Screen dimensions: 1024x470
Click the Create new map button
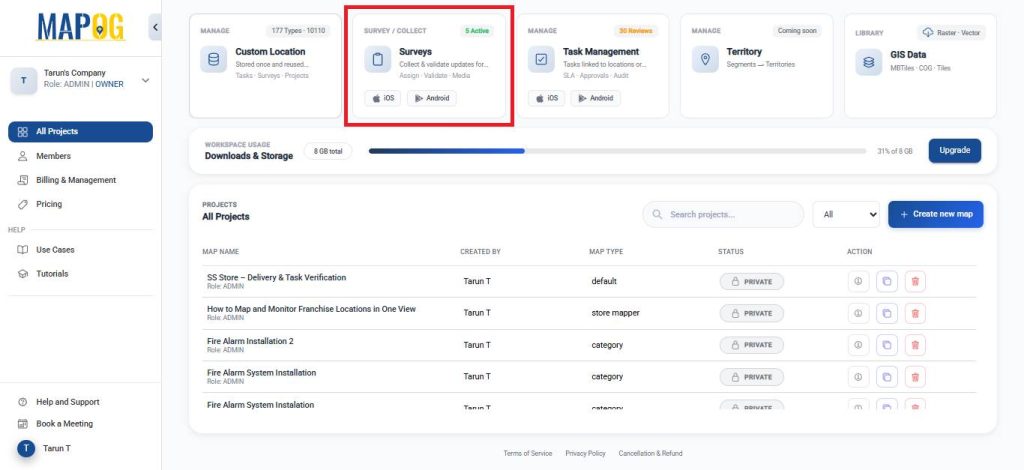click(935, 214)
